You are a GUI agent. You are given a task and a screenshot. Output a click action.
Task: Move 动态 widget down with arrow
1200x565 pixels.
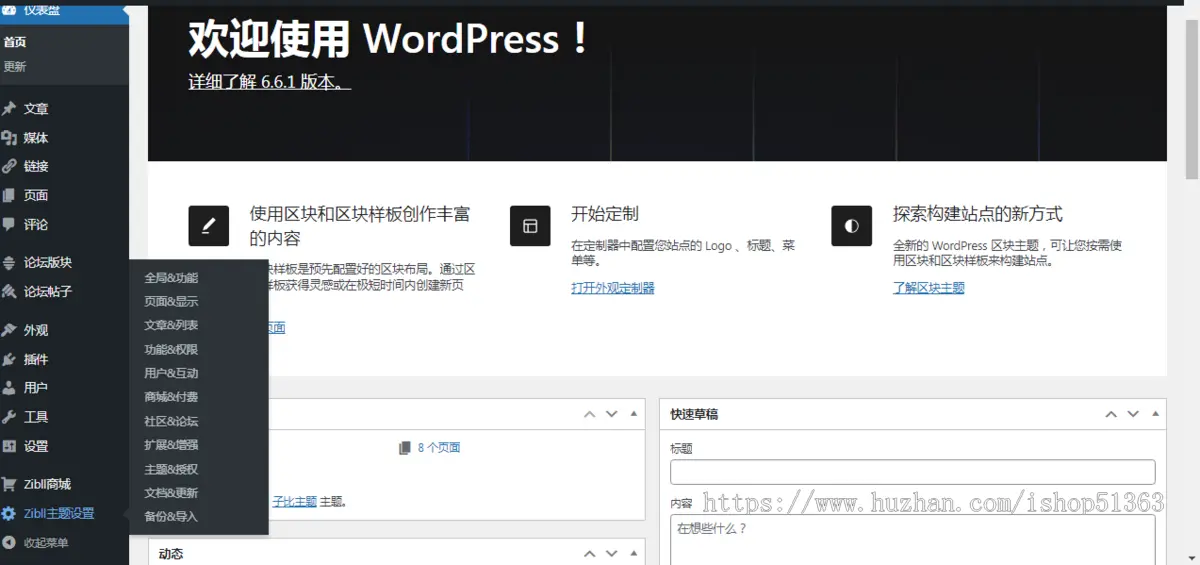(x=612, y=554)
